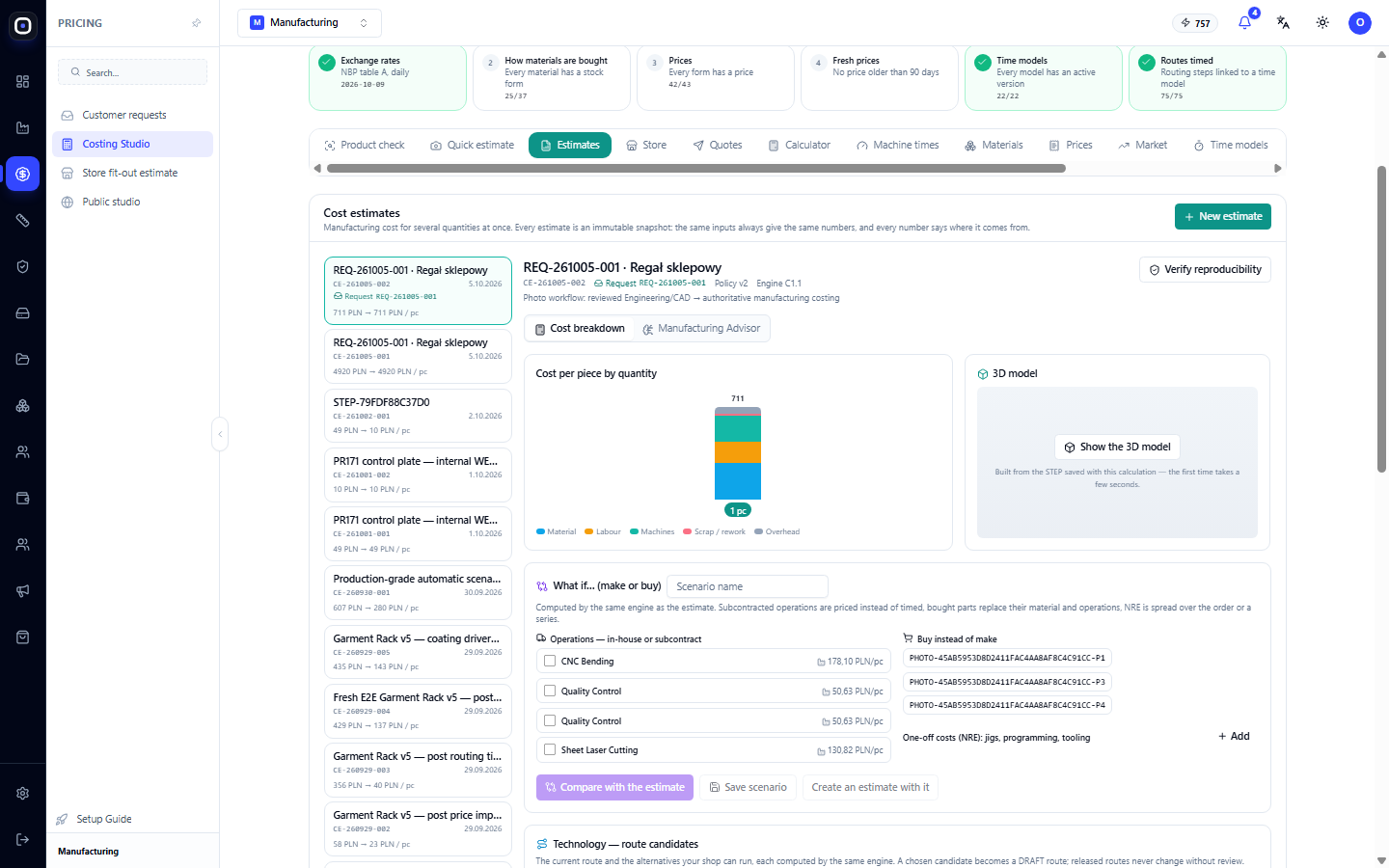This screenshot has height=868, width=1389.
Task: Click the megaphone icon in the sidebar
Action: tap(23, 591)
